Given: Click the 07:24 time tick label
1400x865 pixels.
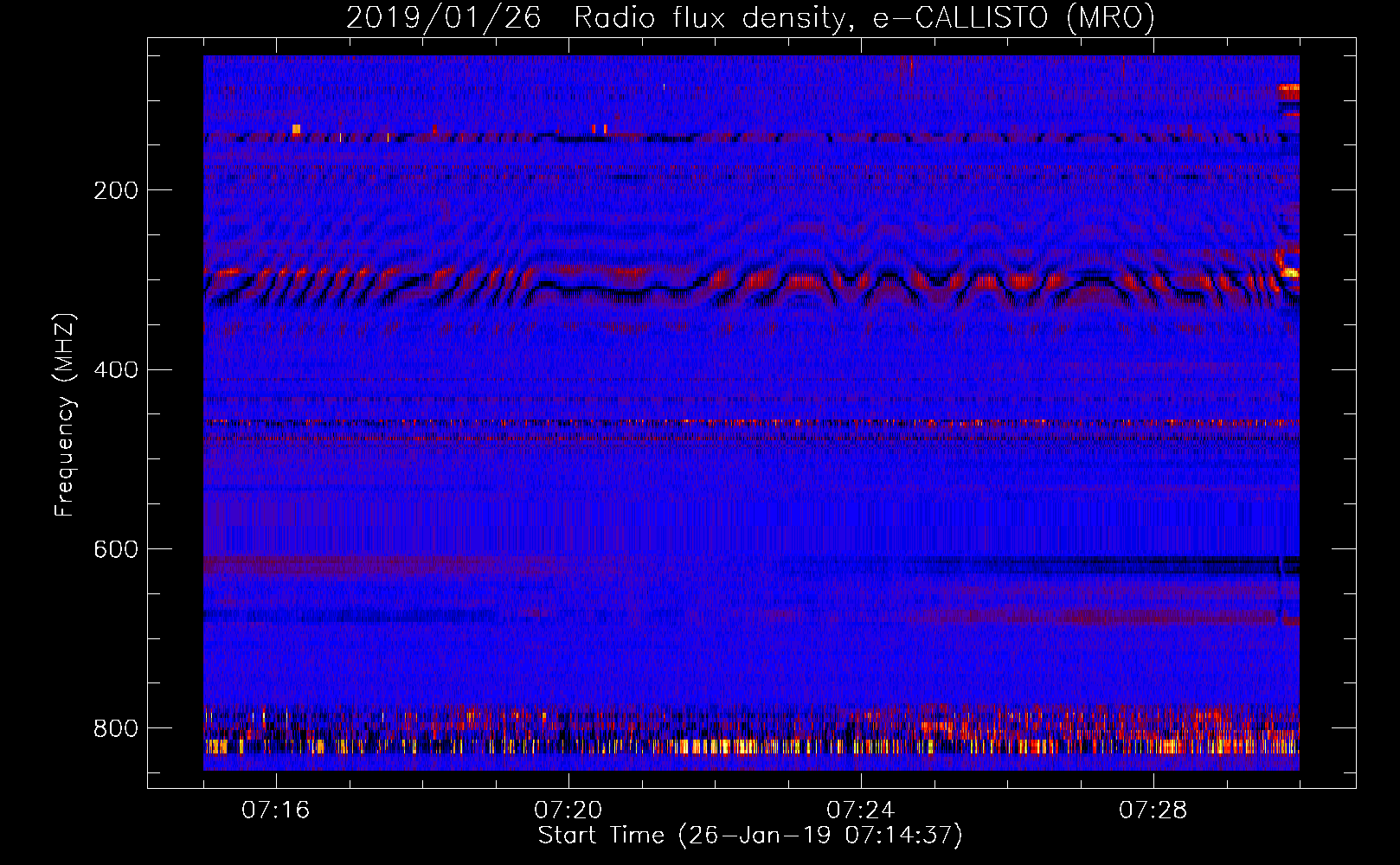Looking at the screenshot, I should pyautogui.click(x=861, y=811).
